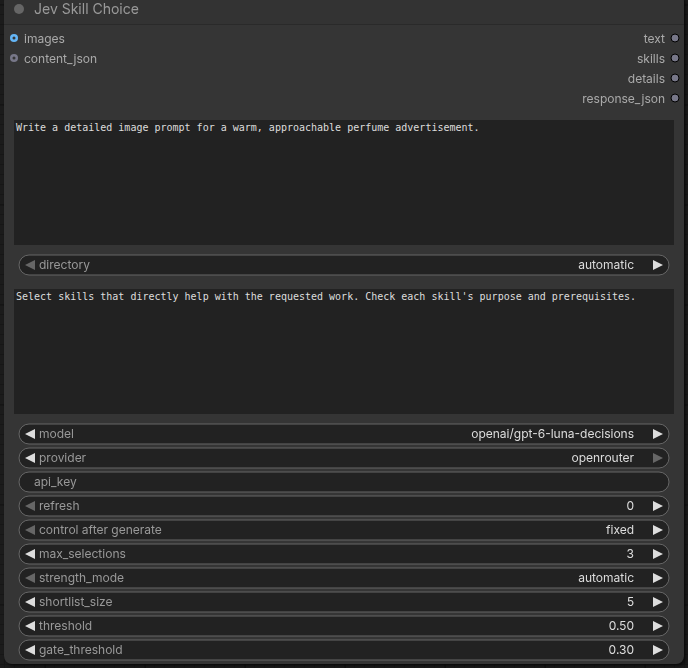Select next control after generate option
Screen dimensions: 688x668
pyautogui.click(x=657, y=530)
